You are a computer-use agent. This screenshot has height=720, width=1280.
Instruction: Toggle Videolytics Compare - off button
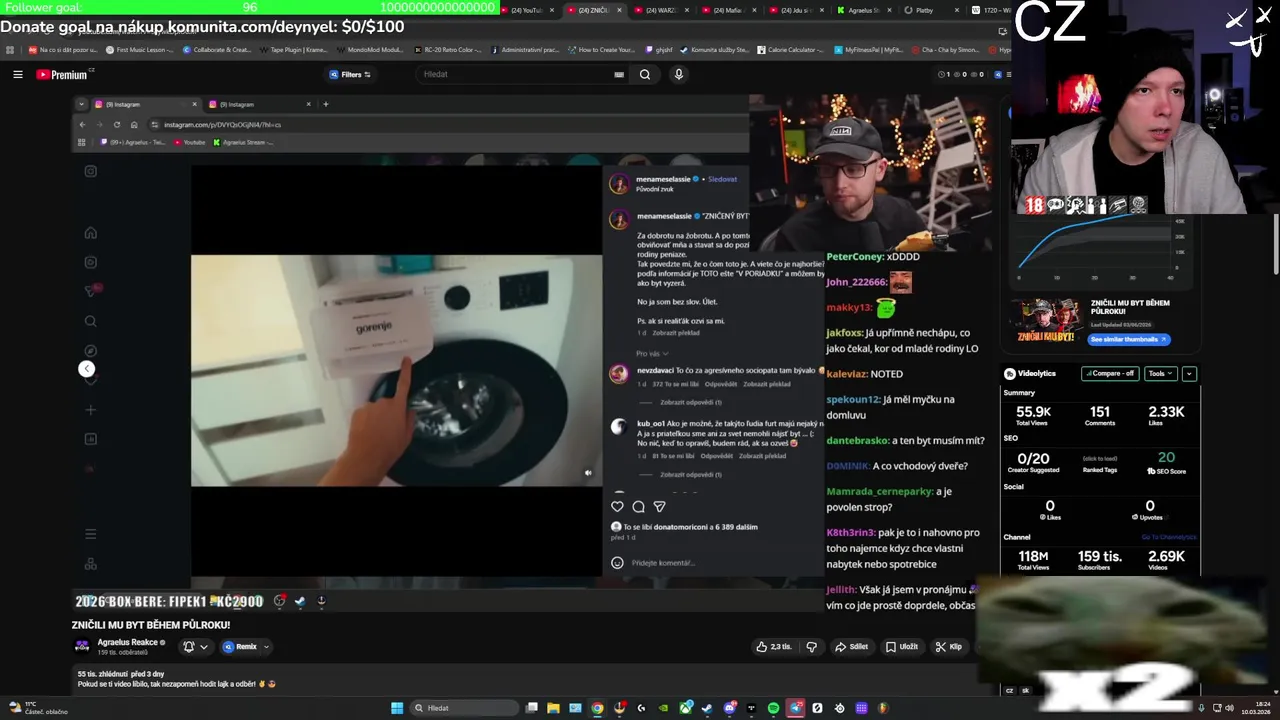(1110, 373)
